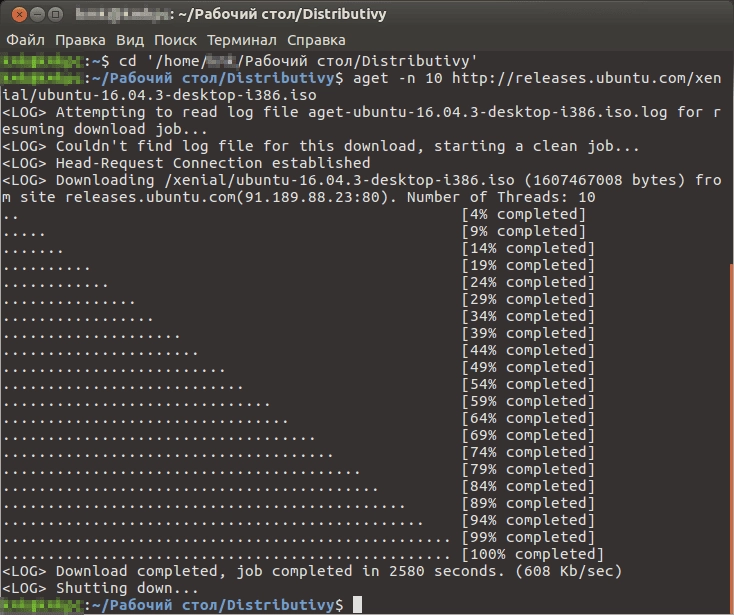Click the '(608 Kb/sec)' speed text
This screenshot has width=734, height=615.
point(568,571)
